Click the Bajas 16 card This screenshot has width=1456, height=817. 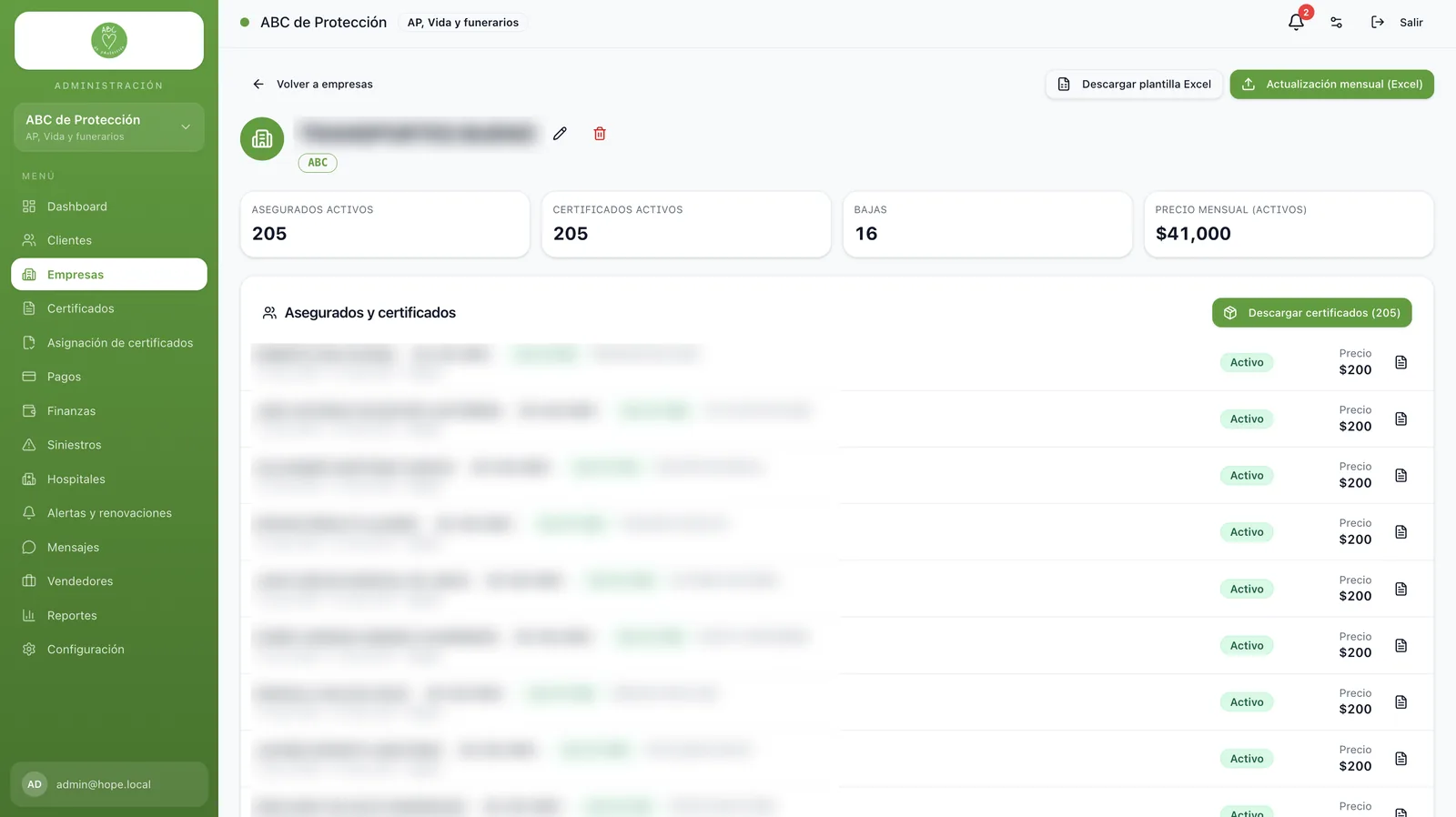coord(987,224)
